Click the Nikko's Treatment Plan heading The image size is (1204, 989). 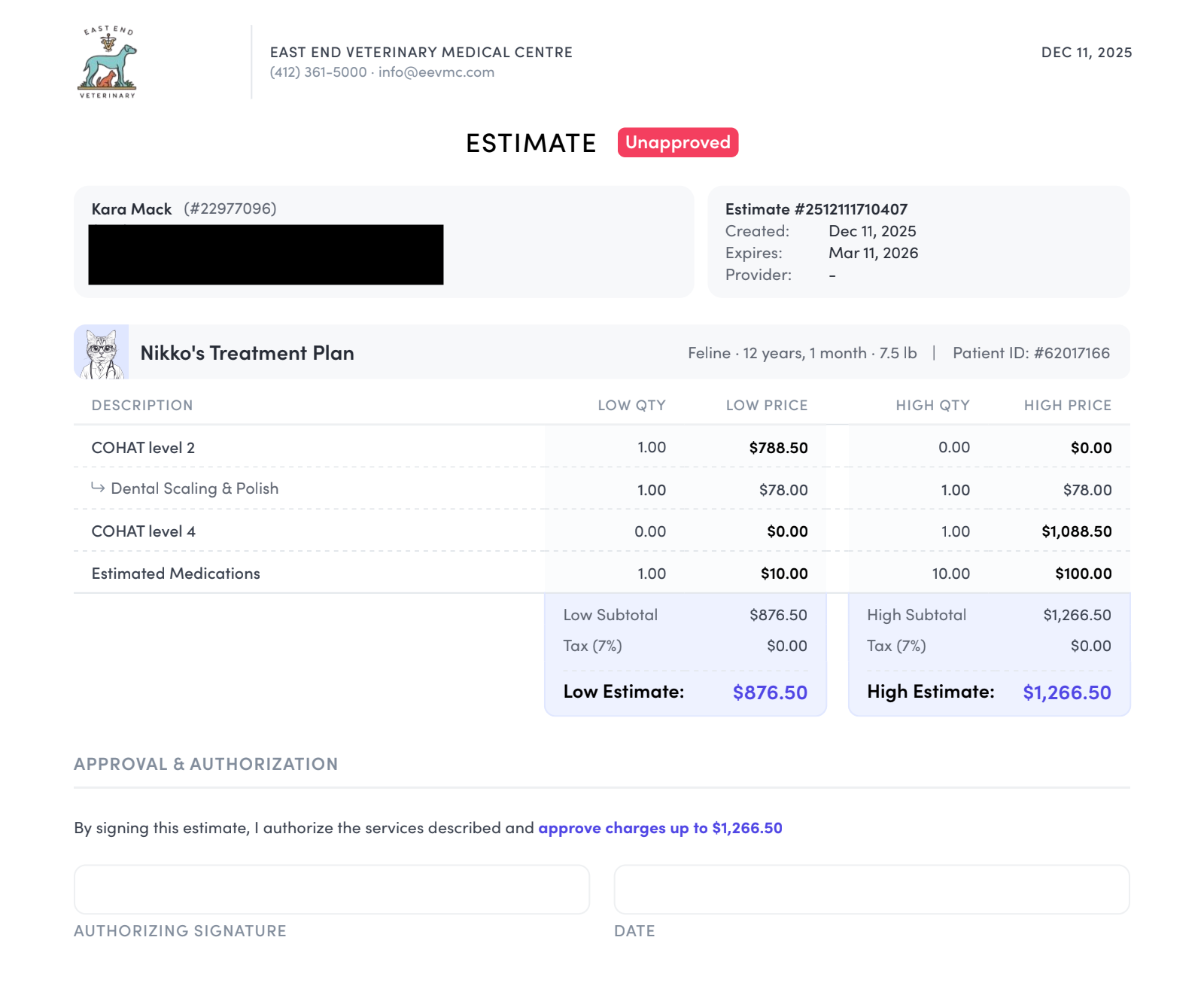(247, 353)
